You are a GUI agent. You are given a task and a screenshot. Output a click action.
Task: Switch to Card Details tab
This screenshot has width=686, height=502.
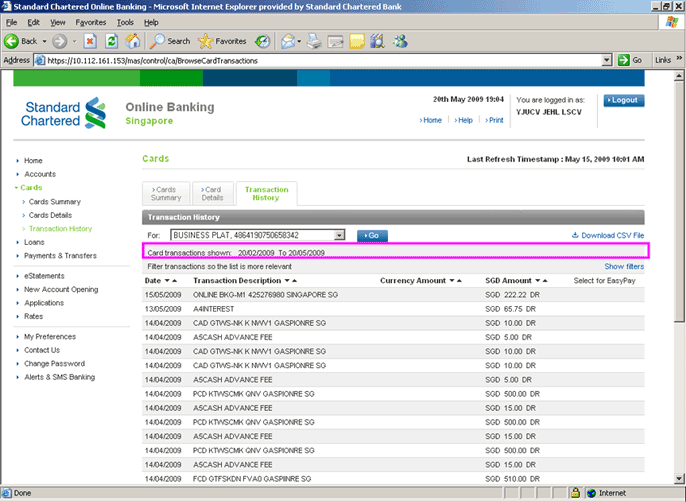(x=212, y=193)
